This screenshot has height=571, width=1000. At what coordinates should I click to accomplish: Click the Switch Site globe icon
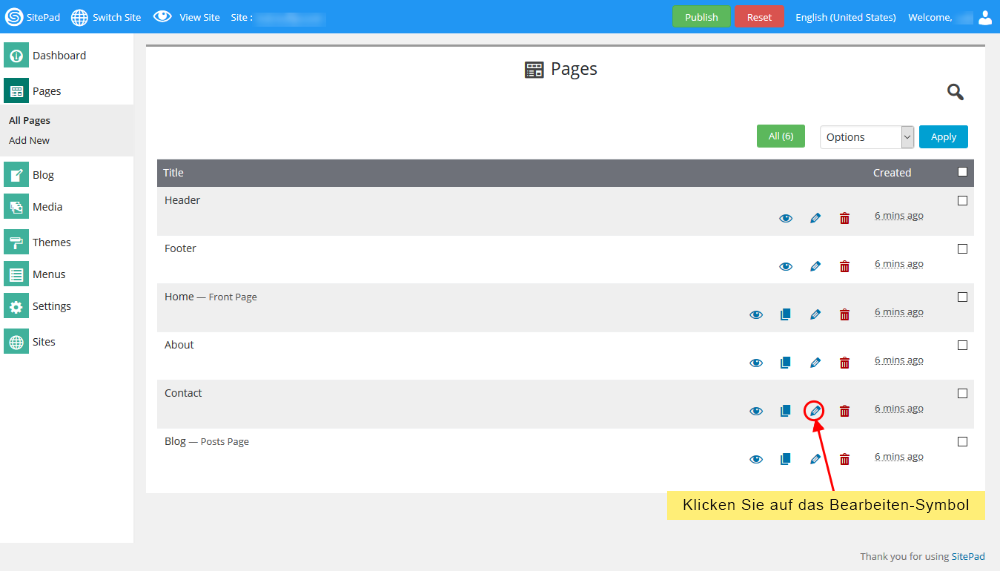(x=79, y=17)
